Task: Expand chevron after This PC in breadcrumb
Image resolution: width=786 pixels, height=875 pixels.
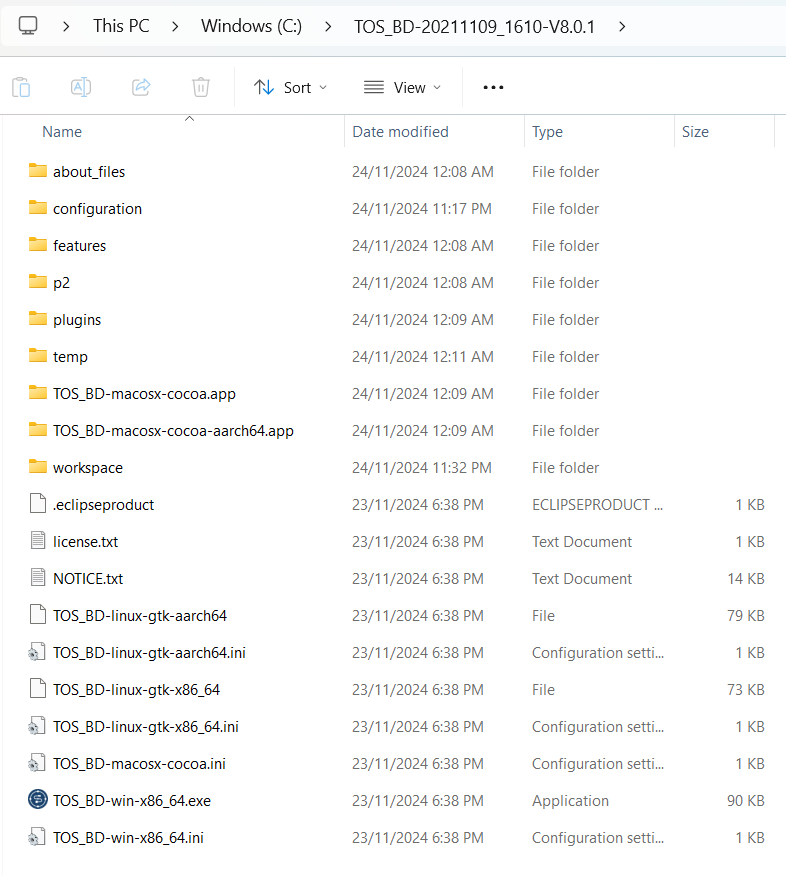Action: (x=175, y=26)
